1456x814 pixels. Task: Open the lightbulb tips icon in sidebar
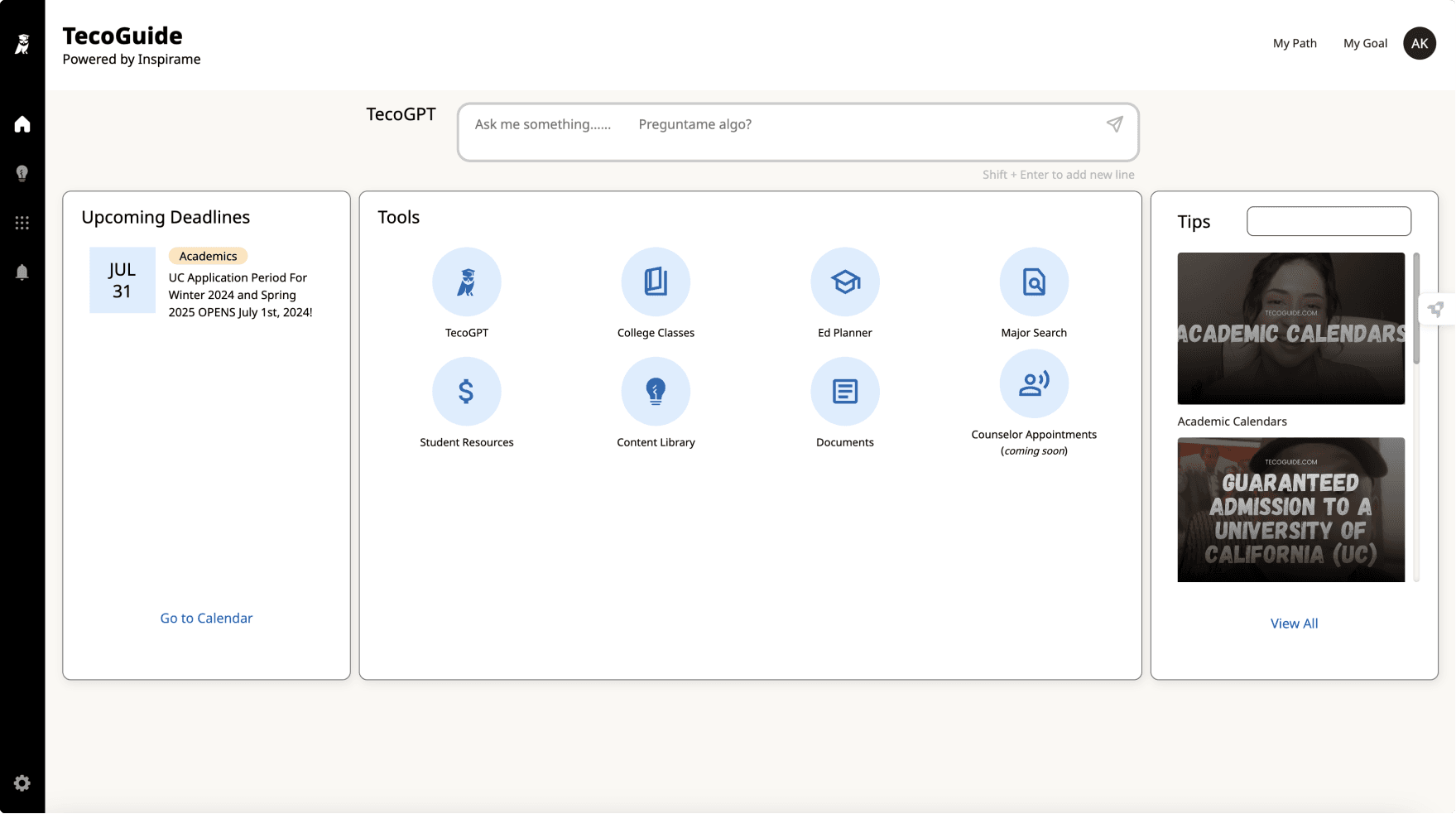[x=22, y=173]
